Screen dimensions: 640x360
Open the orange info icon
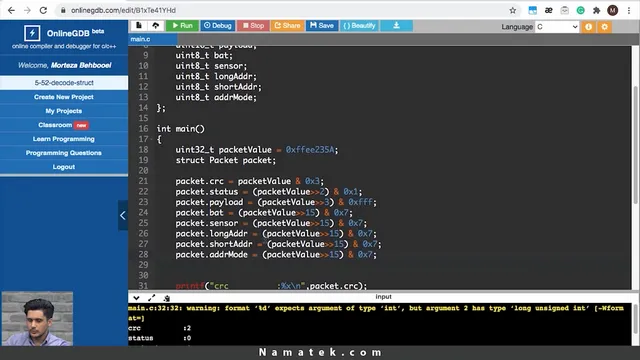(588, 27)
